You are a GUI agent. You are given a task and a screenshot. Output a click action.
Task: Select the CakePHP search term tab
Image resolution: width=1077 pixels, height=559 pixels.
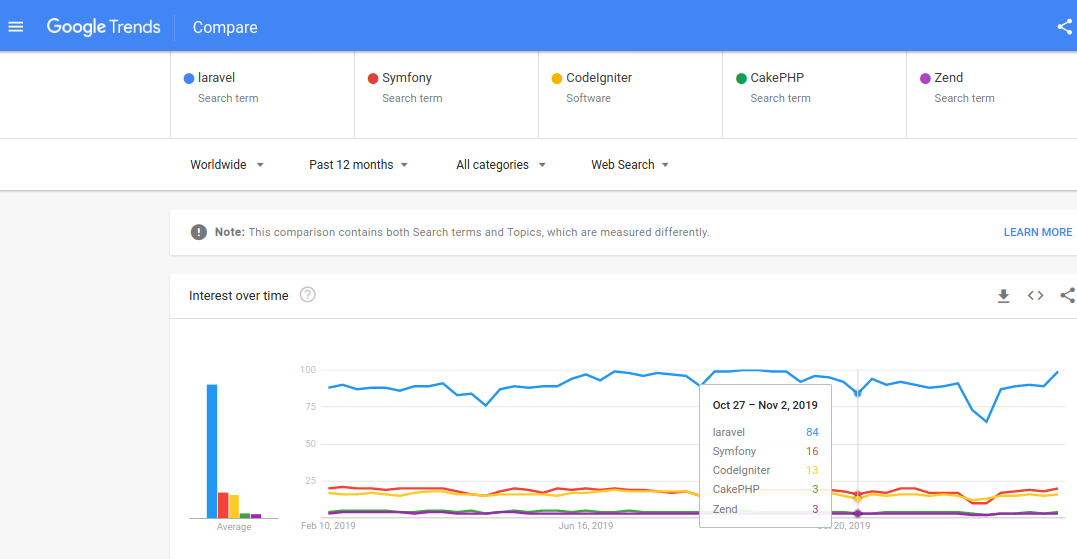tap(814, 88)
